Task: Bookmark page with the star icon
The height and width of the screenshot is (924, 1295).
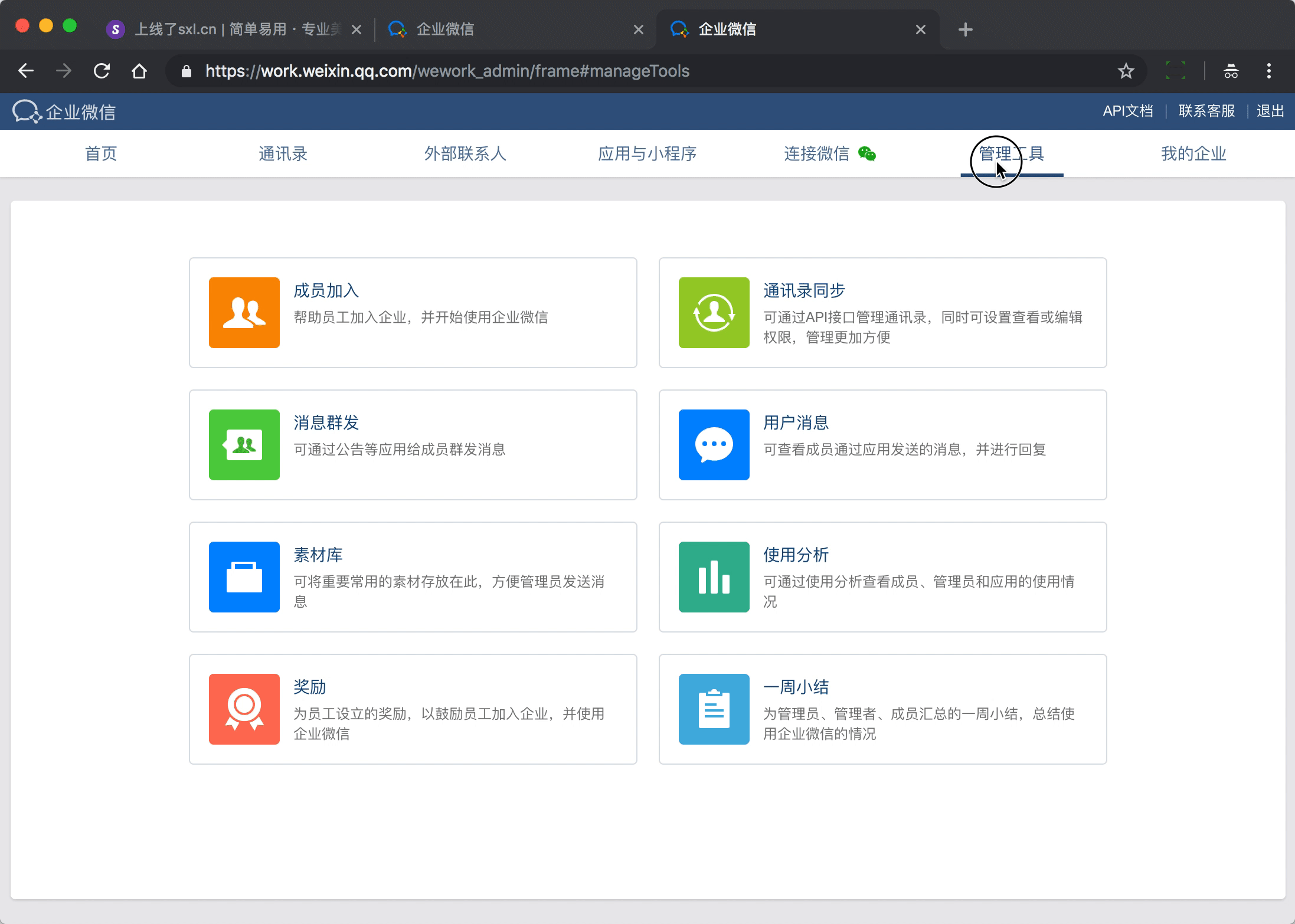Action: (1126, 71)
